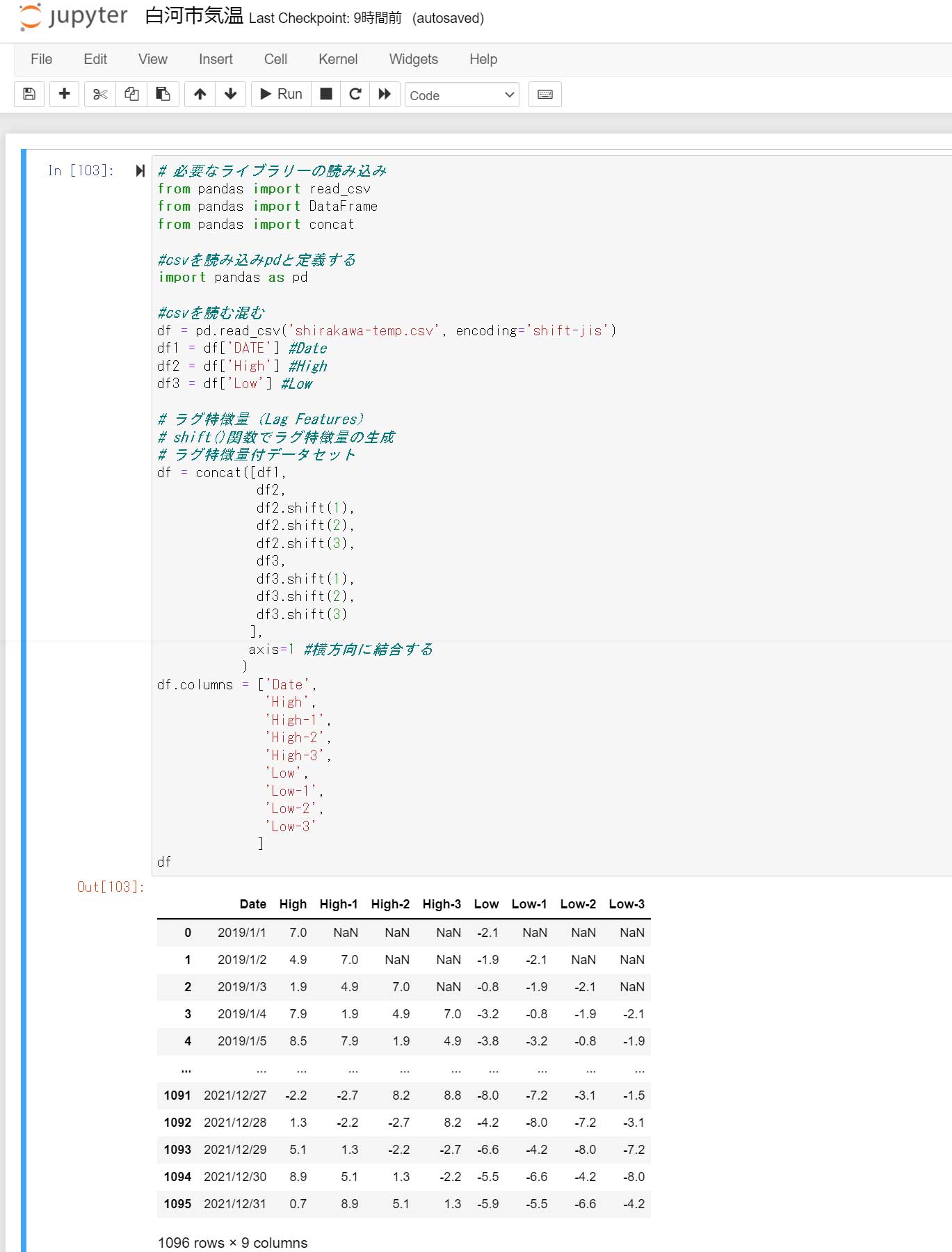
Task: Click the High-2 column header
Action: (x=390, y=904)
